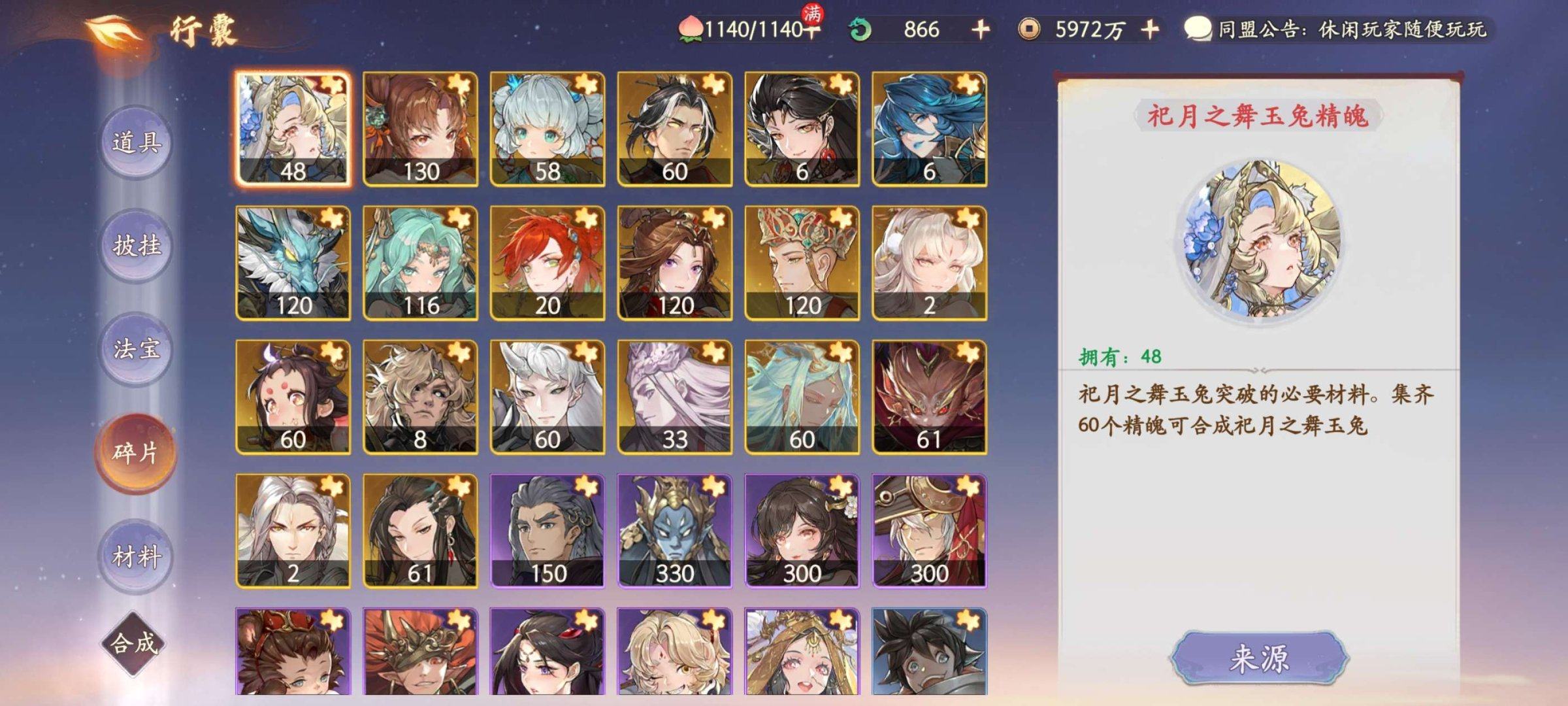Switch to the 披挂 tab

point(136,246)
